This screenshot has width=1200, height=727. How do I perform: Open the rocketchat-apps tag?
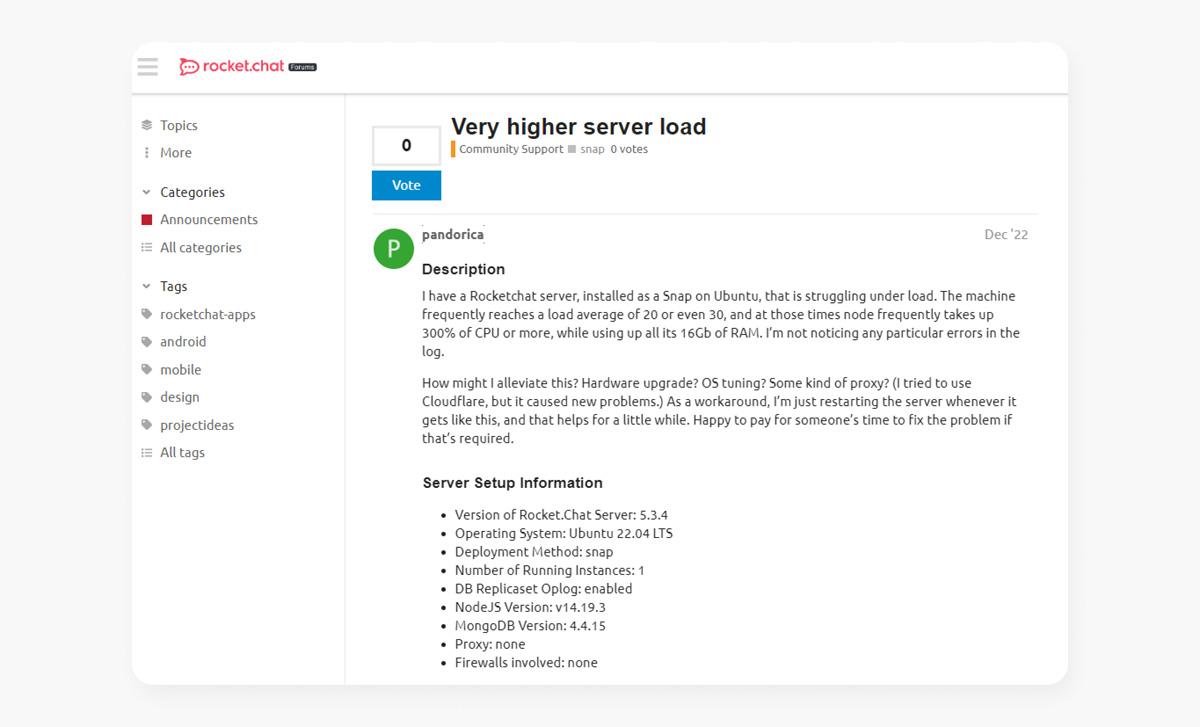click(208, 314)
